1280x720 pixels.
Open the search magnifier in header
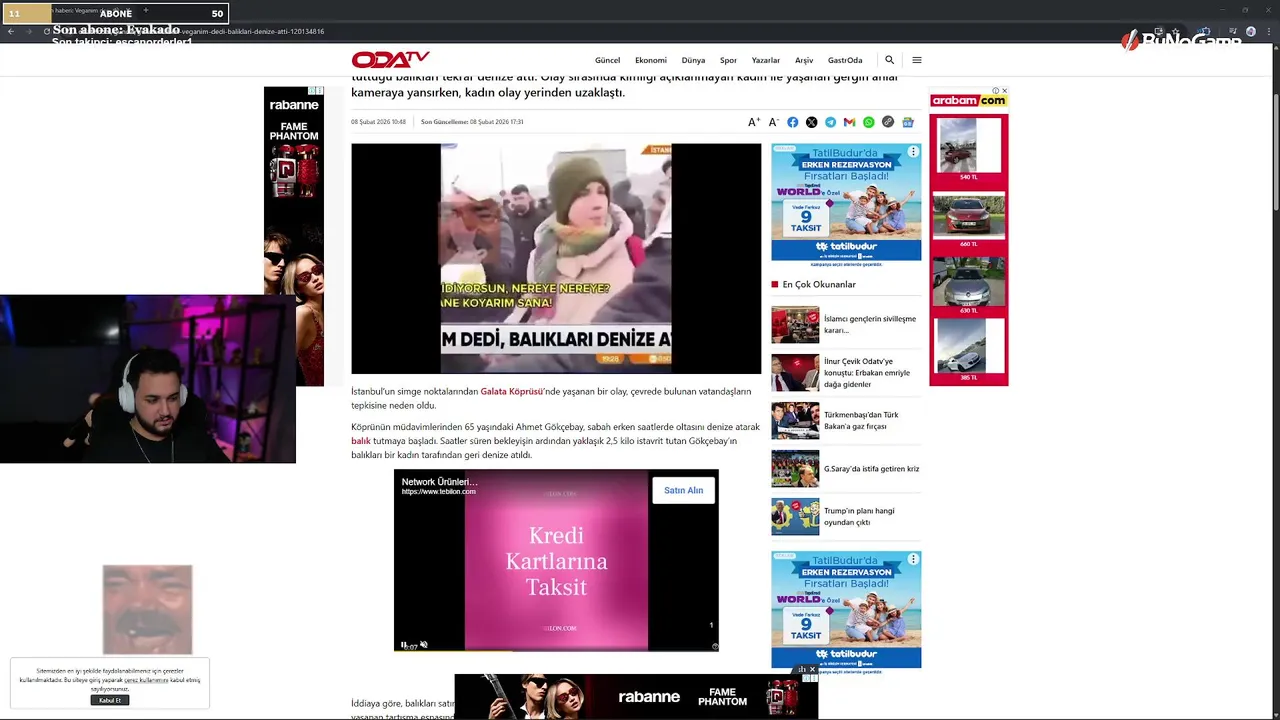pyautogui.click(x=889, y=60)
